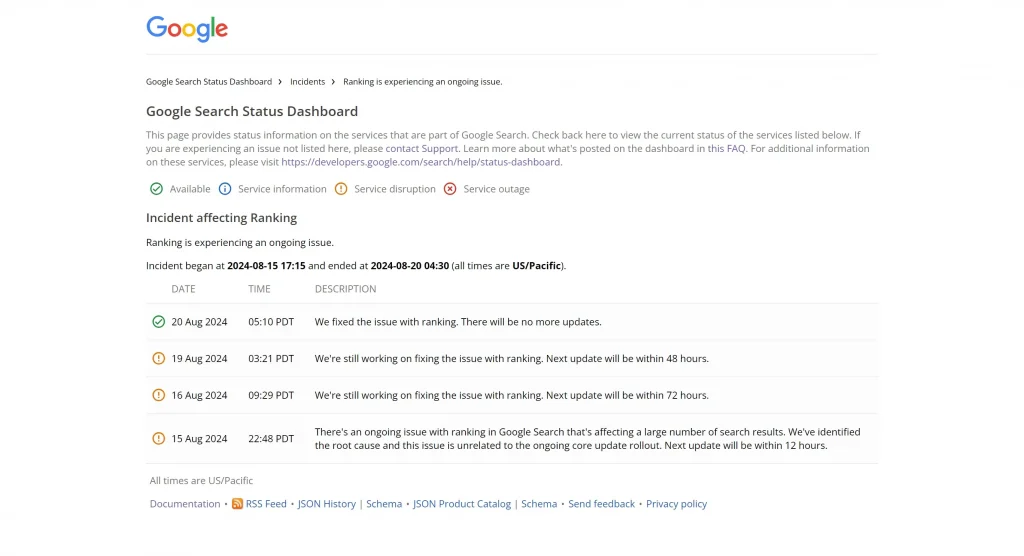Click the '20 Aug 2024' date cell
Image resolution: width=1024 pixels, height=556 pixels.
pos(199,321)
